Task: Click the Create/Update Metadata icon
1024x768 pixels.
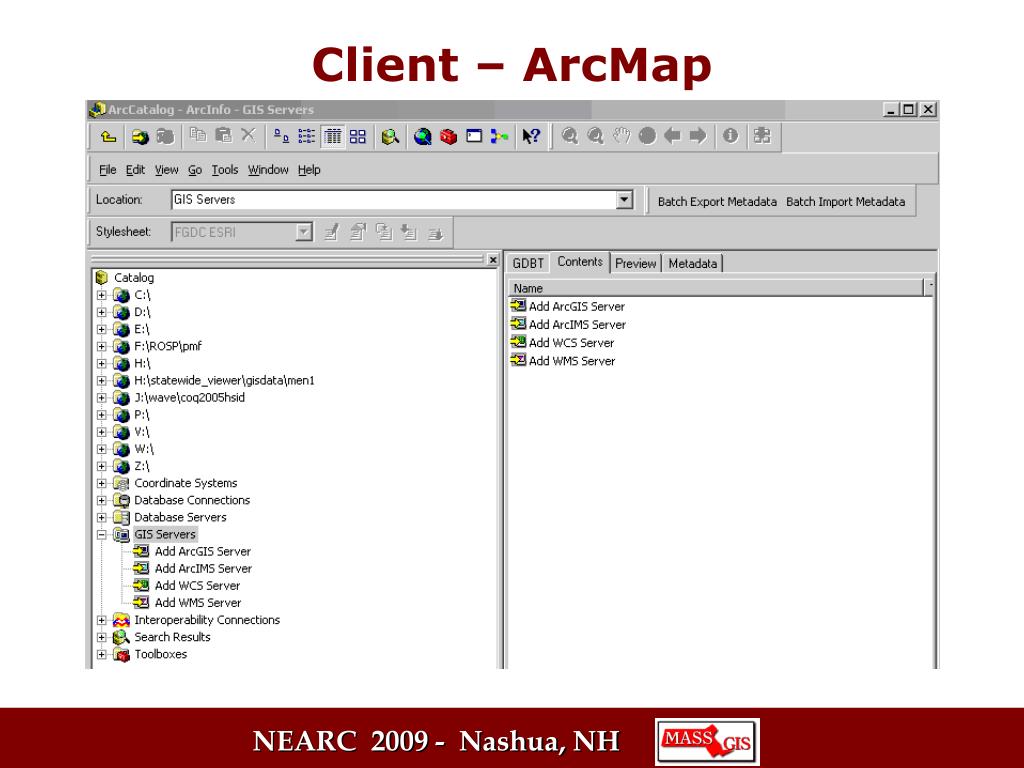Action: (x=383, y=232)
